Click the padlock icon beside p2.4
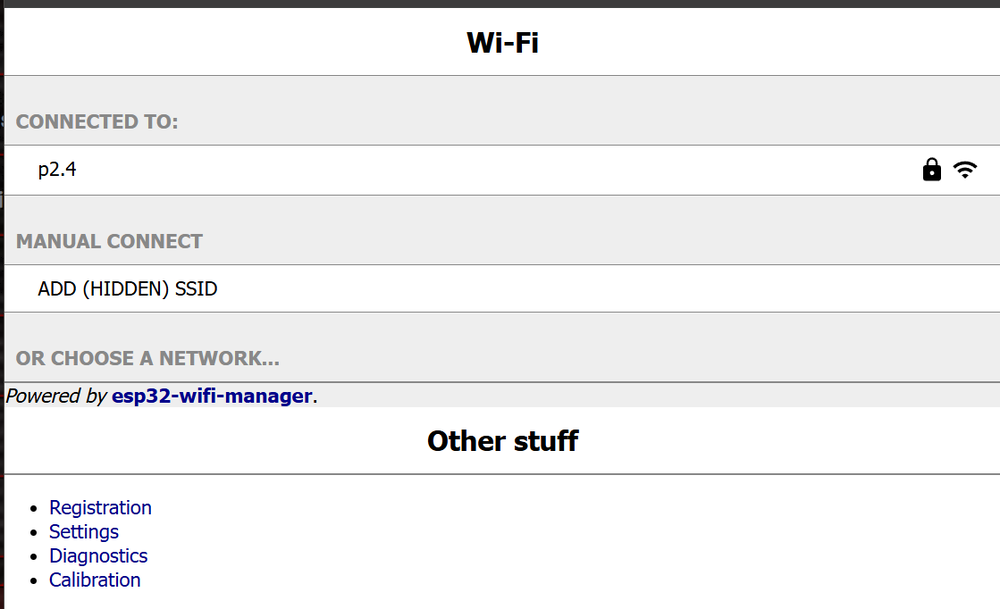 (x=931, y=169)
